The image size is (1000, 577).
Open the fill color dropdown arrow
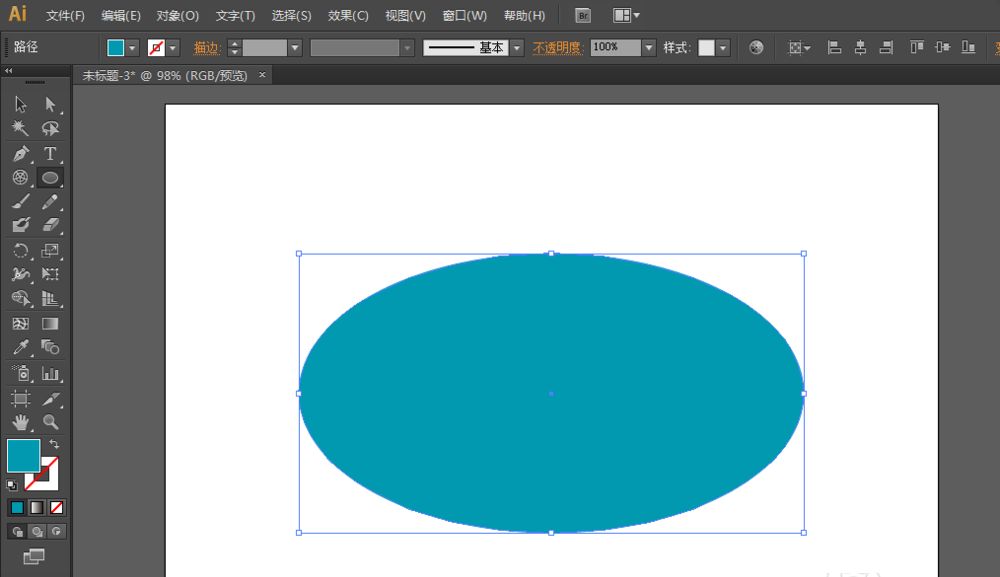coord(132,48)
